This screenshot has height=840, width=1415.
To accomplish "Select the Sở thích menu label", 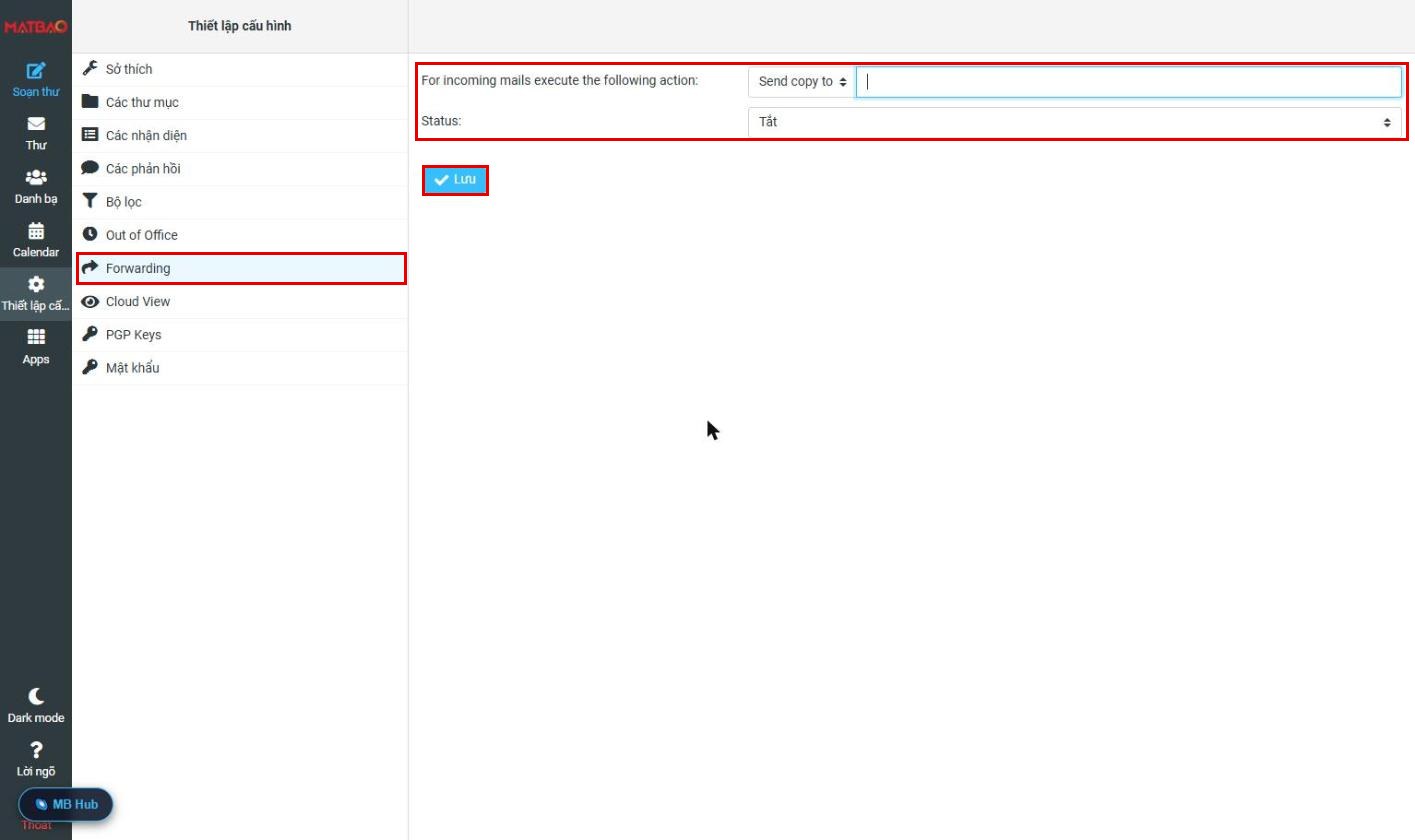I will pos(129,69).
